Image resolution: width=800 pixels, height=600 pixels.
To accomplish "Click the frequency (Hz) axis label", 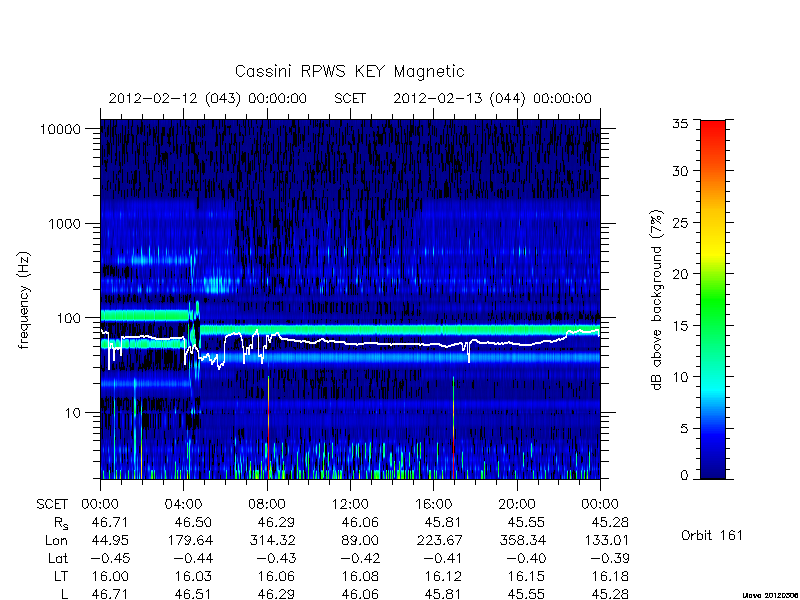I will pyautogui.click(x=24, y=300).
